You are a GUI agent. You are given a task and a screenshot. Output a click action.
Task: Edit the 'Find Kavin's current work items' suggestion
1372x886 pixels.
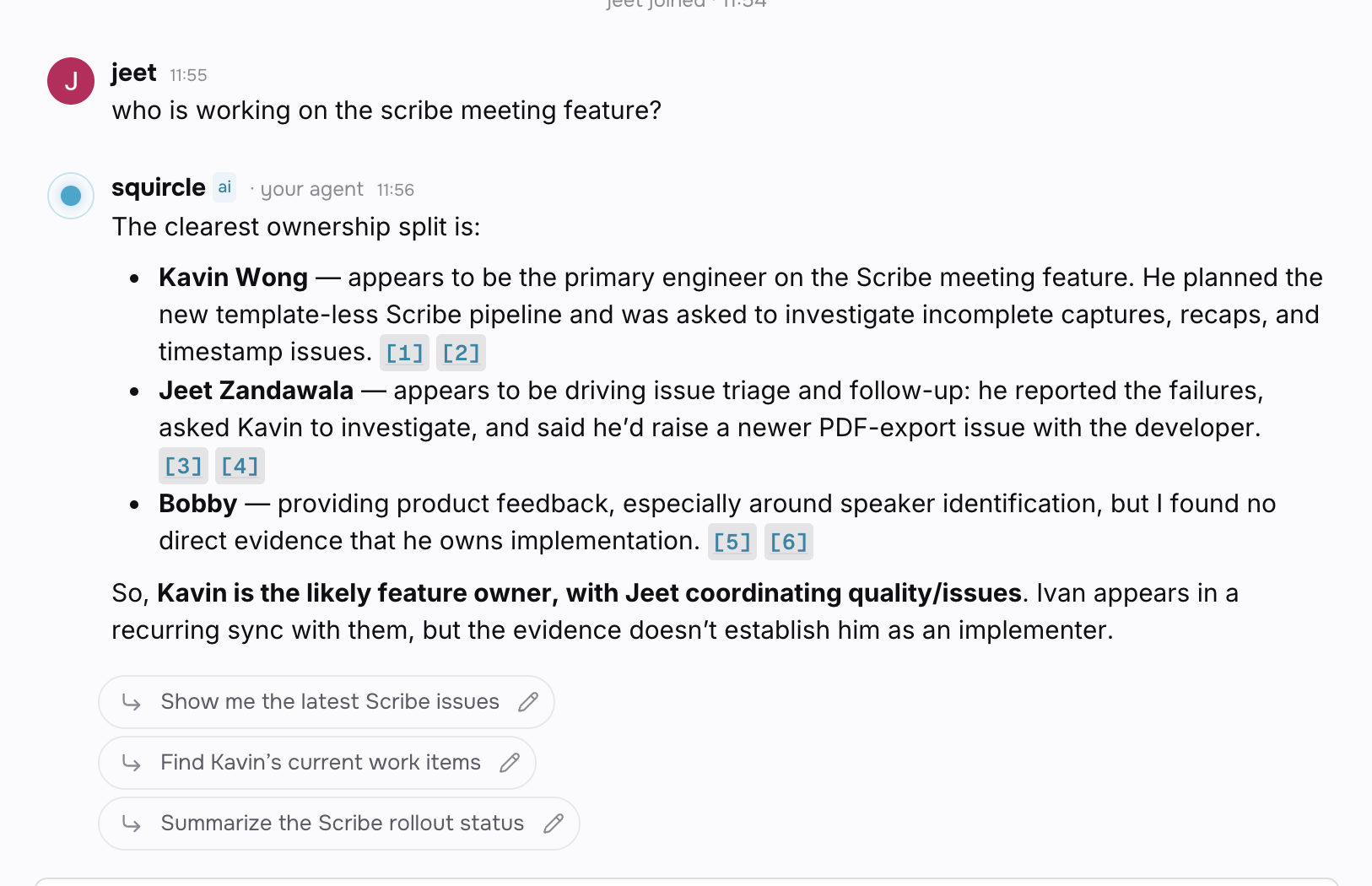pyautogui.click(x=510, y=763)
